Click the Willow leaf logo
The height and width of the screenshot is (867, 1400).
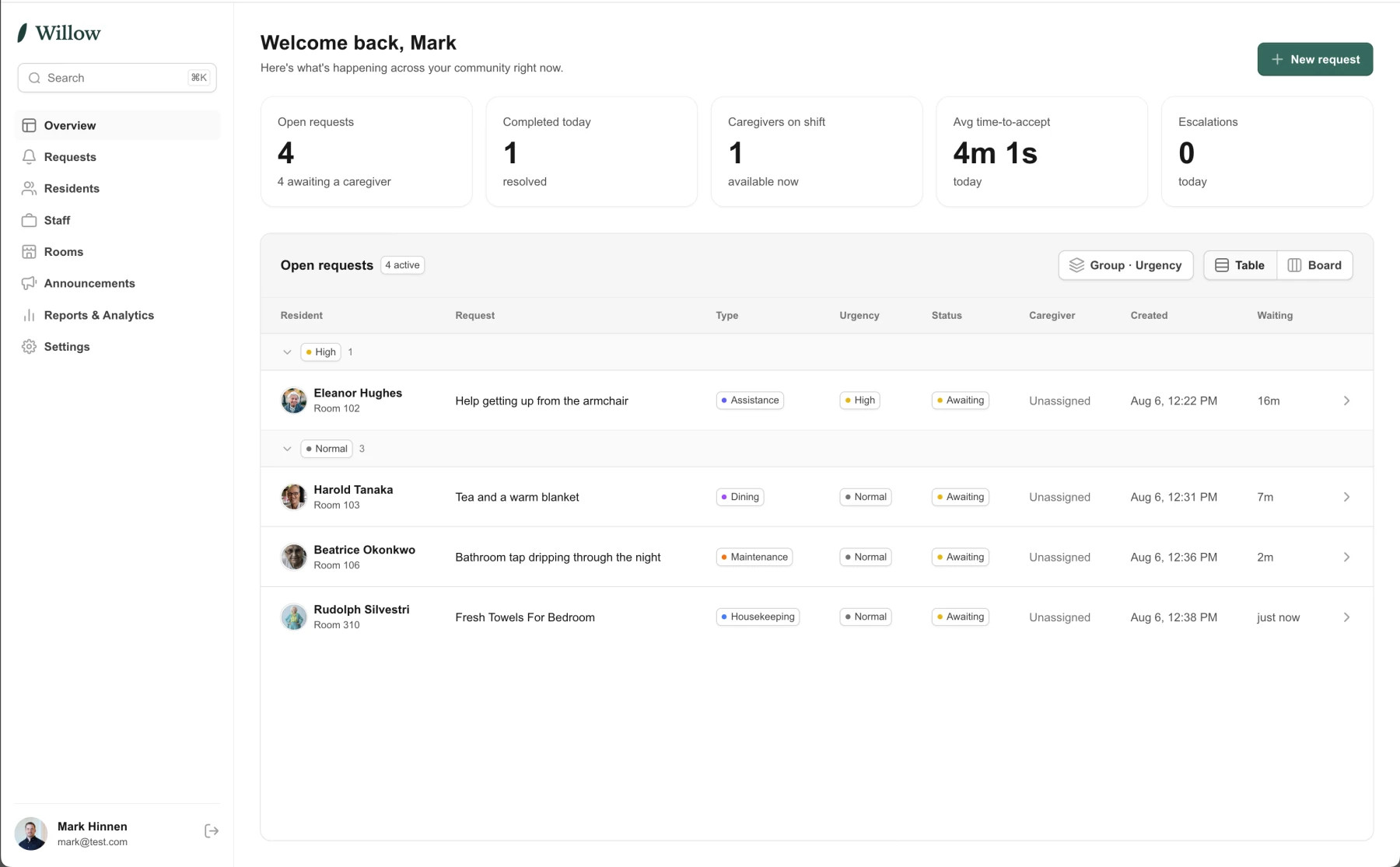click(23, 33)
